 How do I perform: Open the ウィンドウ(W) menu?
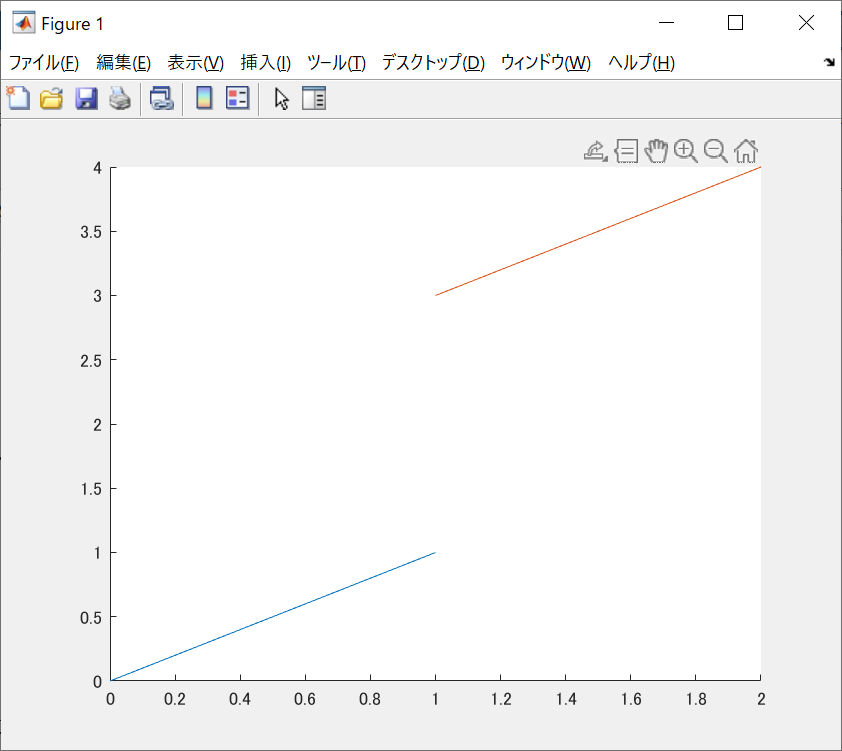[546, 63]
